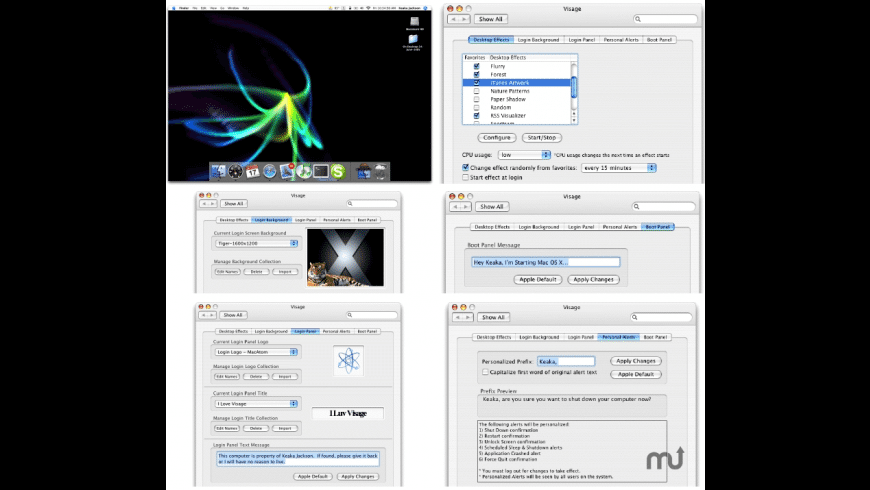The image size is (870, 490).
Task: Check Nature Patterns favorite checkbox
Action: tap(477, 91)
